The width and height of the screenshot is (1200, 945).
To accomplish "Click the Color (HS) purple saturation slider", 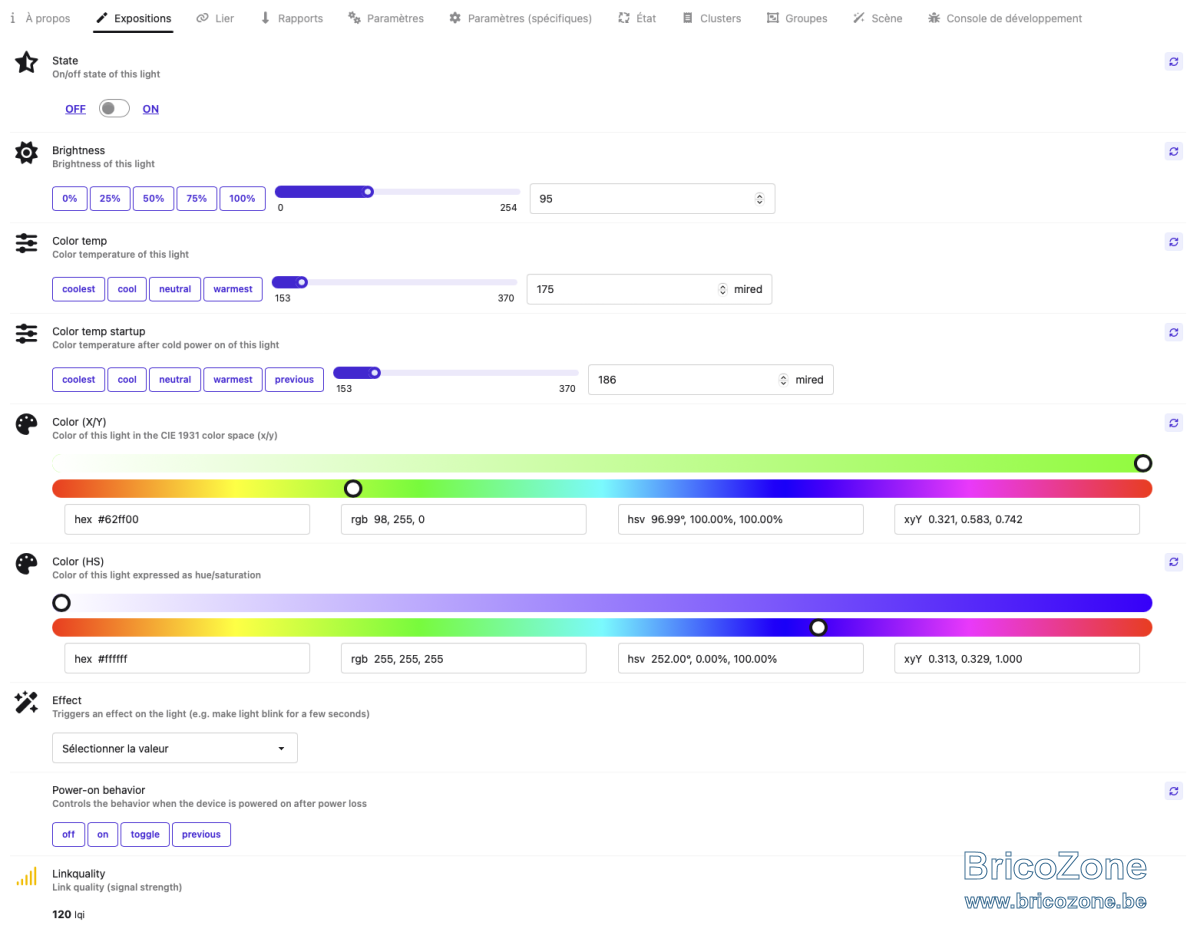I will point(602,603).
